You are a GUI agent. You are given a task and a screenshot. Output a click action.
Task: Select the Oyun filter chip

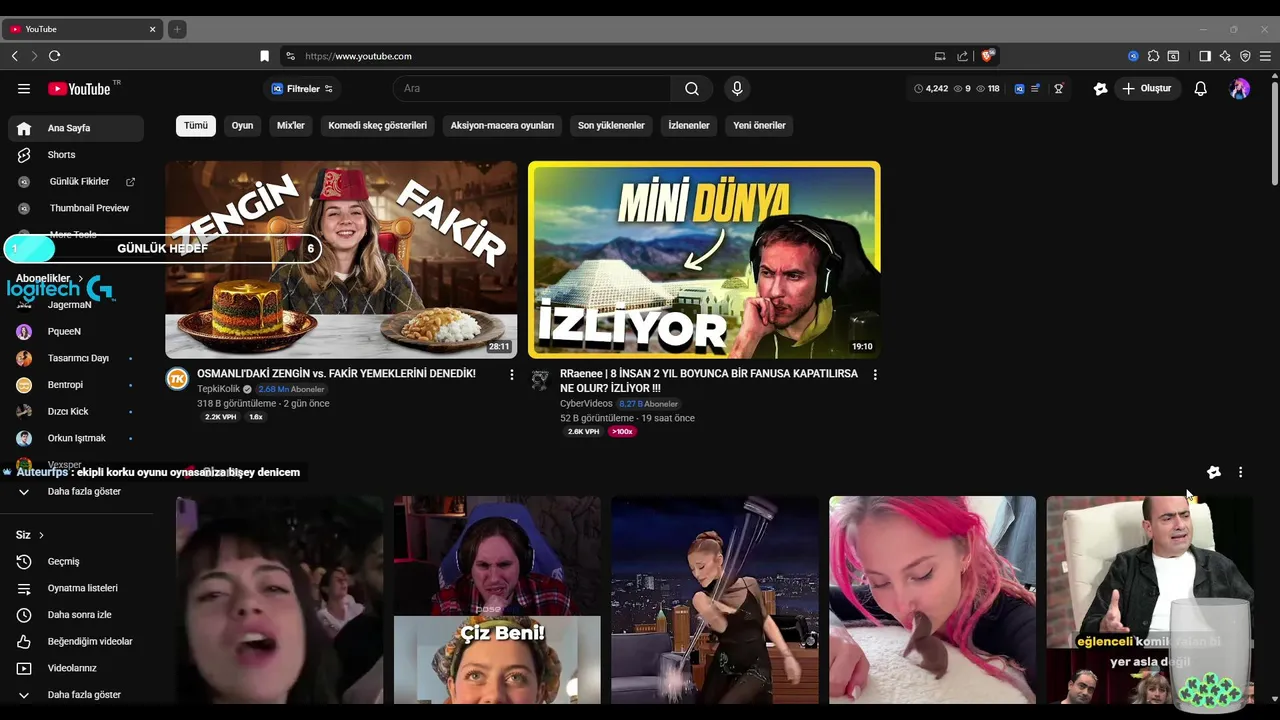coord(242,126)
